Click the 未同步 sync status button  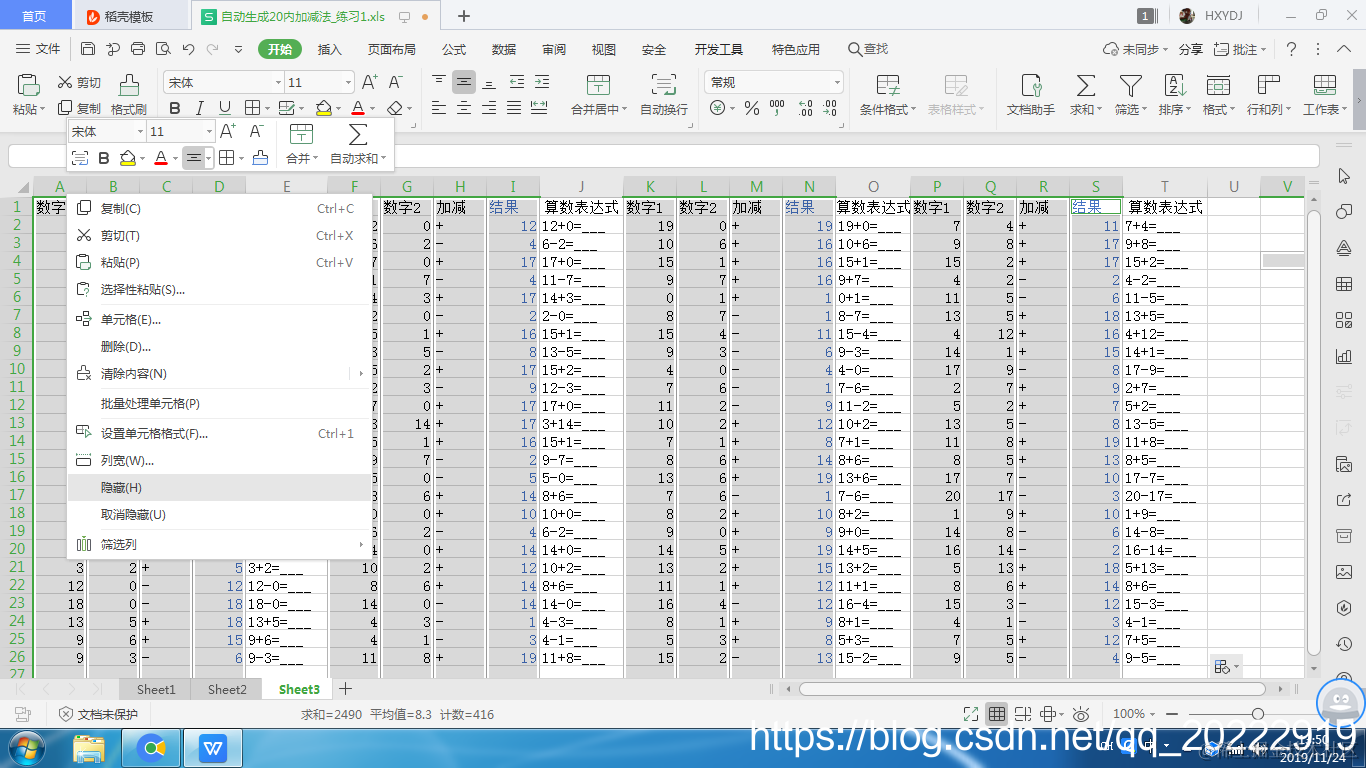point(1135,49)
